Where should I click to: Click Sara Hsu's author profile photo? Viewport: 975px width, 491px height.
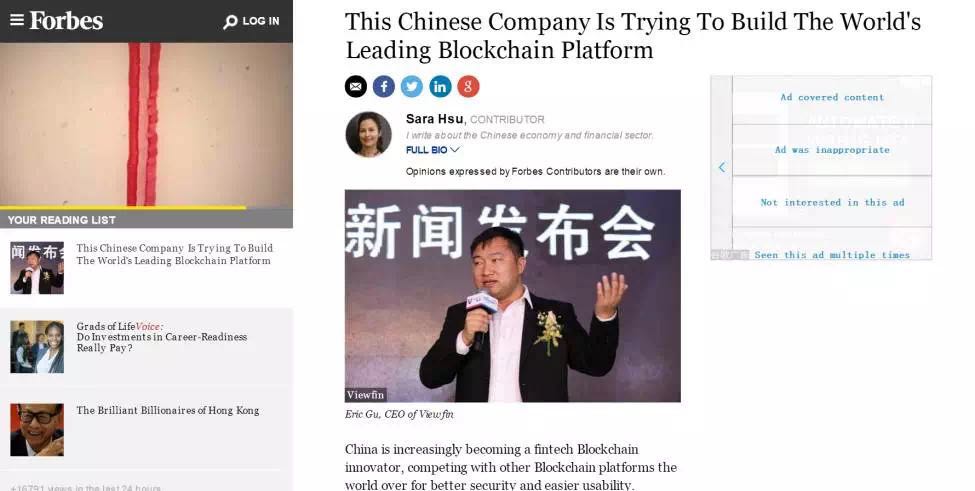(x=368, y=134)
